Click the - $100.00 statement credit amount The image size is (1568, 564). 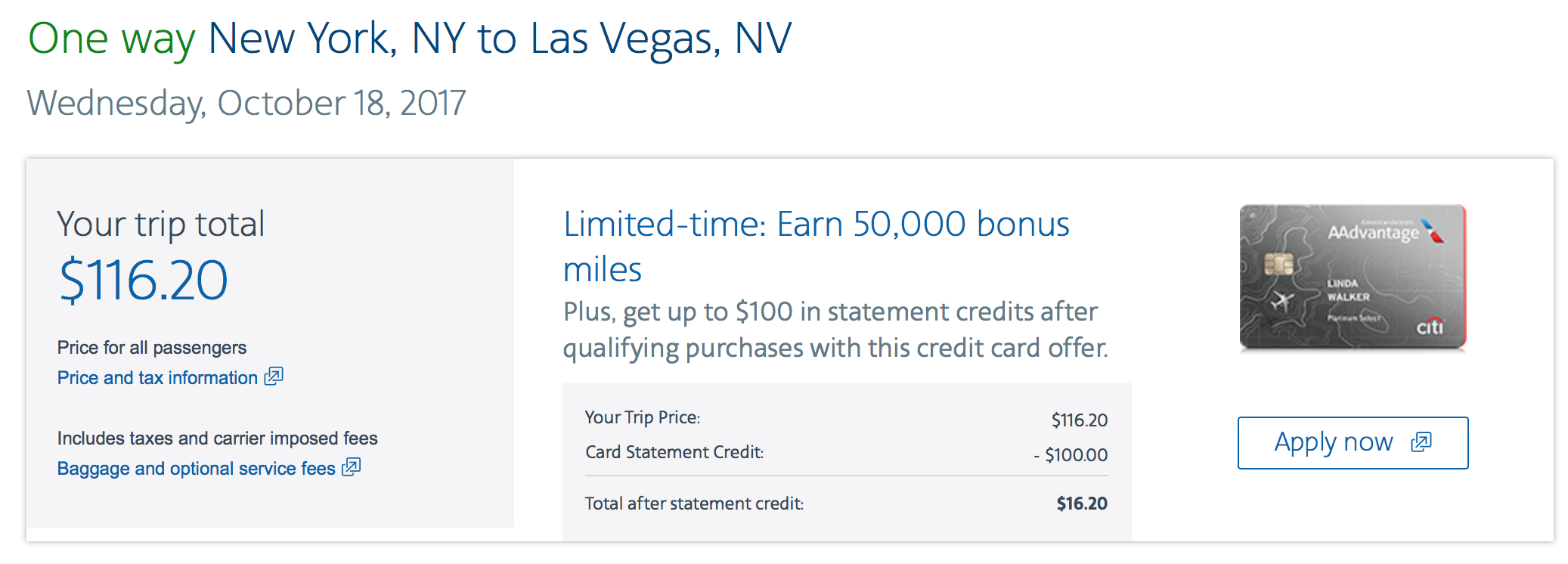point(1071,455)
